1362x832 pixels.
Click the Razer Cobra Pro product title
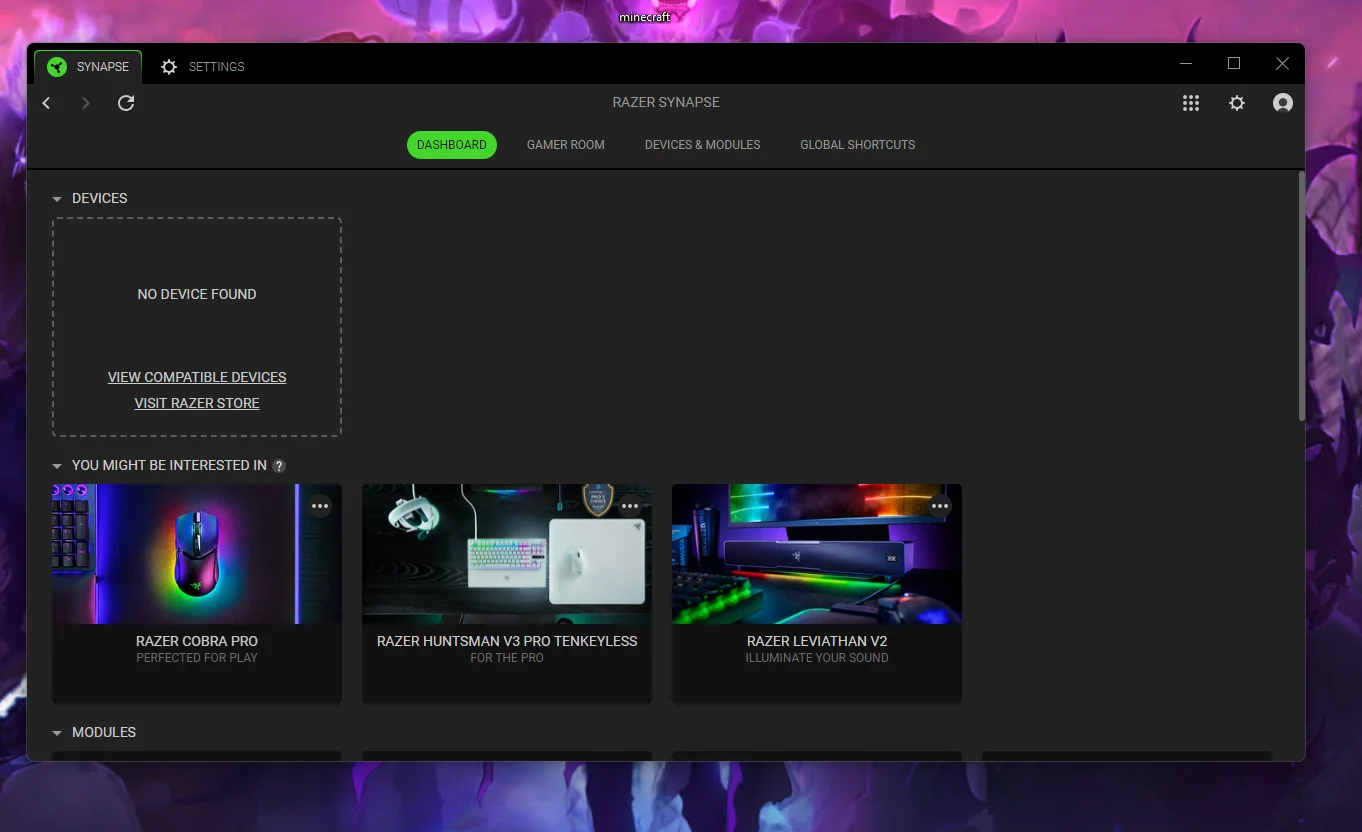[197, 641]
